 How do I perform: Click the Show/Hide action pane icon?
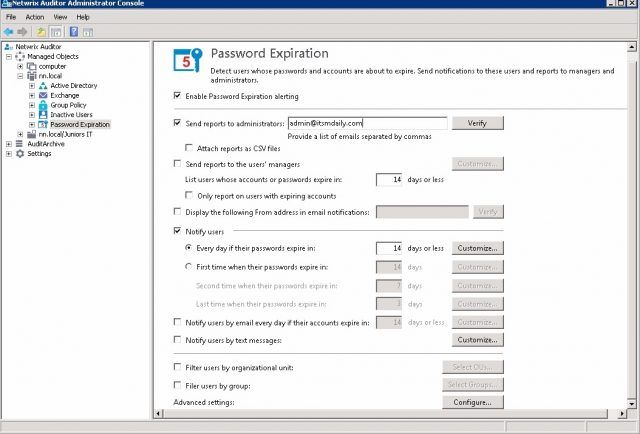coord(88,32)
